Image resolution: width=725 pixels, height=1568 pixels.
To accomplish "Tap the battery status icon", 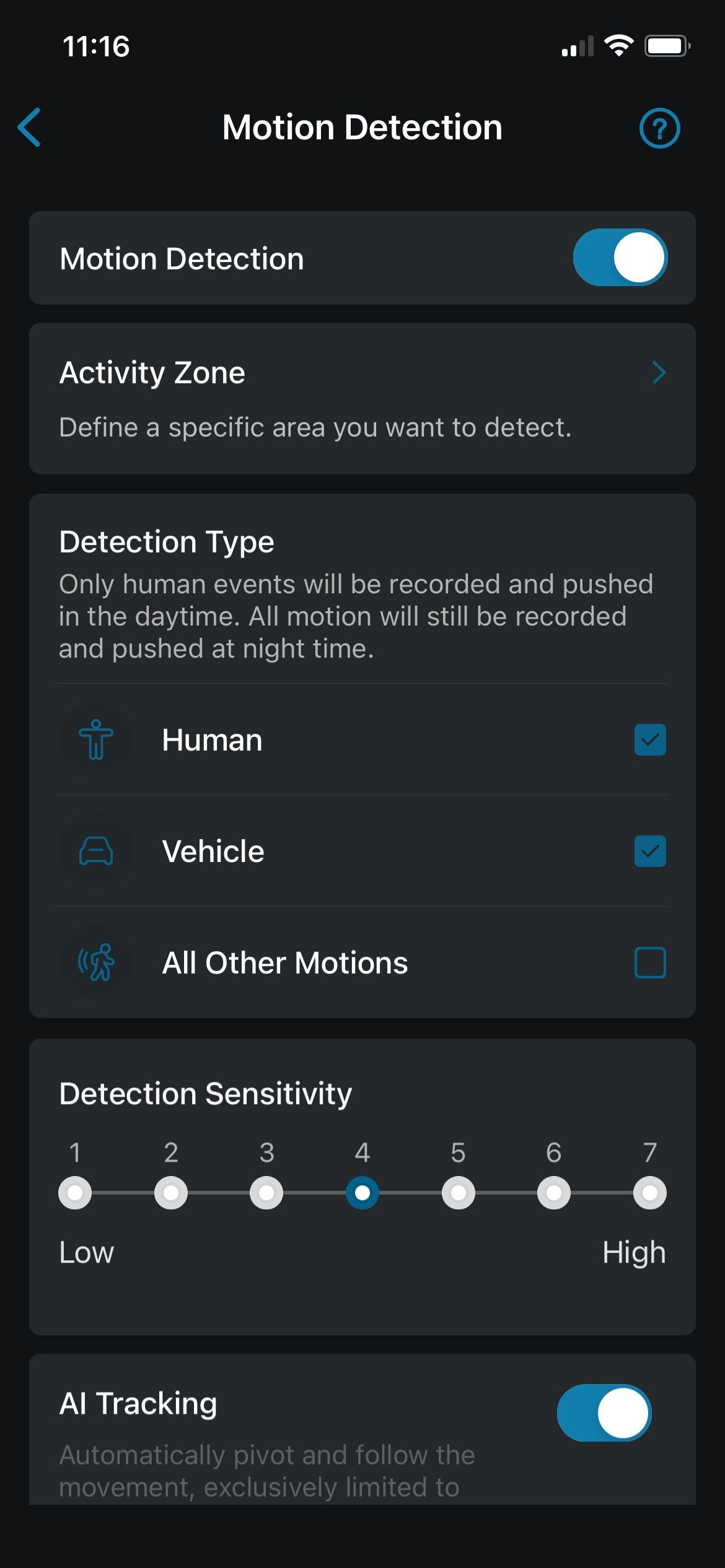I will pyautogui.click(x=667, y=46).
